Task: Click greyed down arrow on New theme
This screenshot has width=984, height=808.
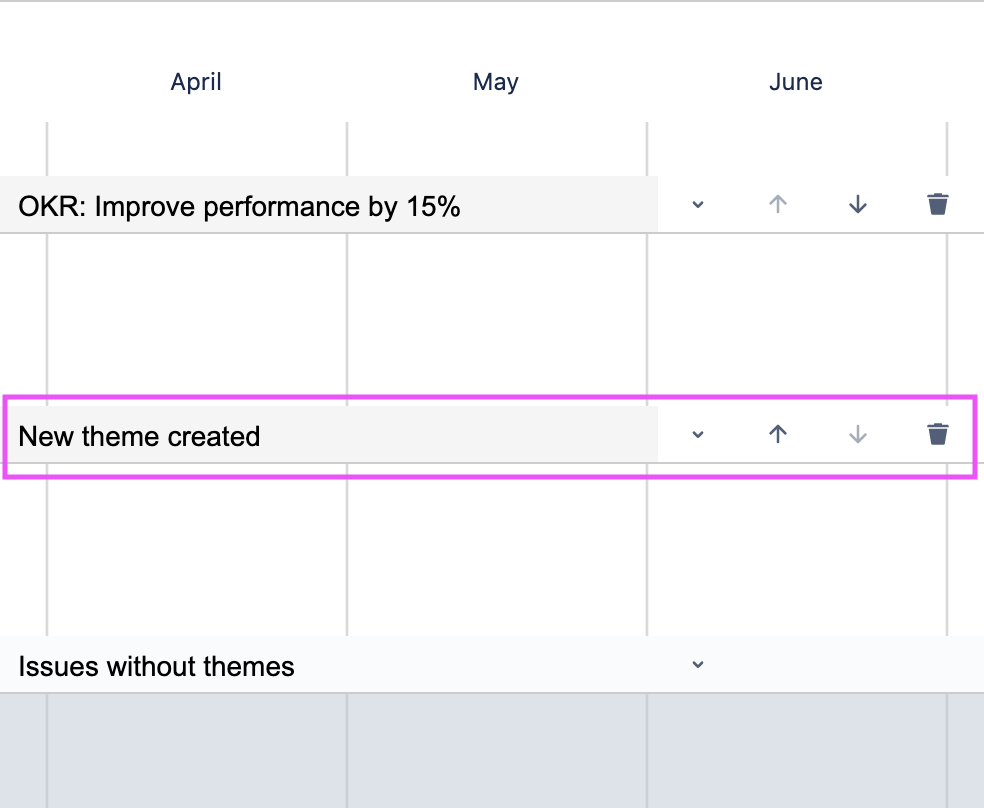Action: tap(857, 434)
